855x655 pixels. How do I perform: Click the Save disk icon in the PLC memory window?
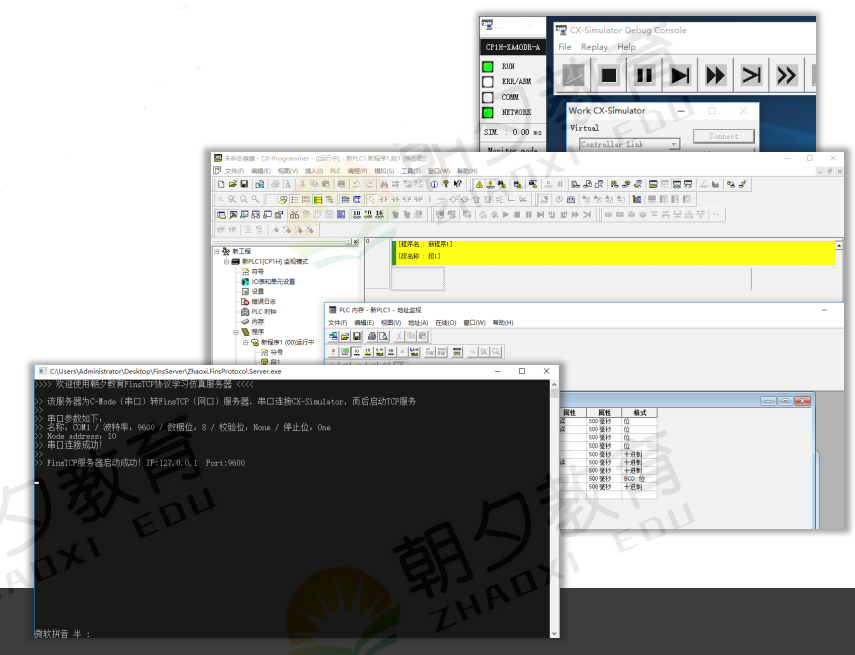click(x=357, y=336)
